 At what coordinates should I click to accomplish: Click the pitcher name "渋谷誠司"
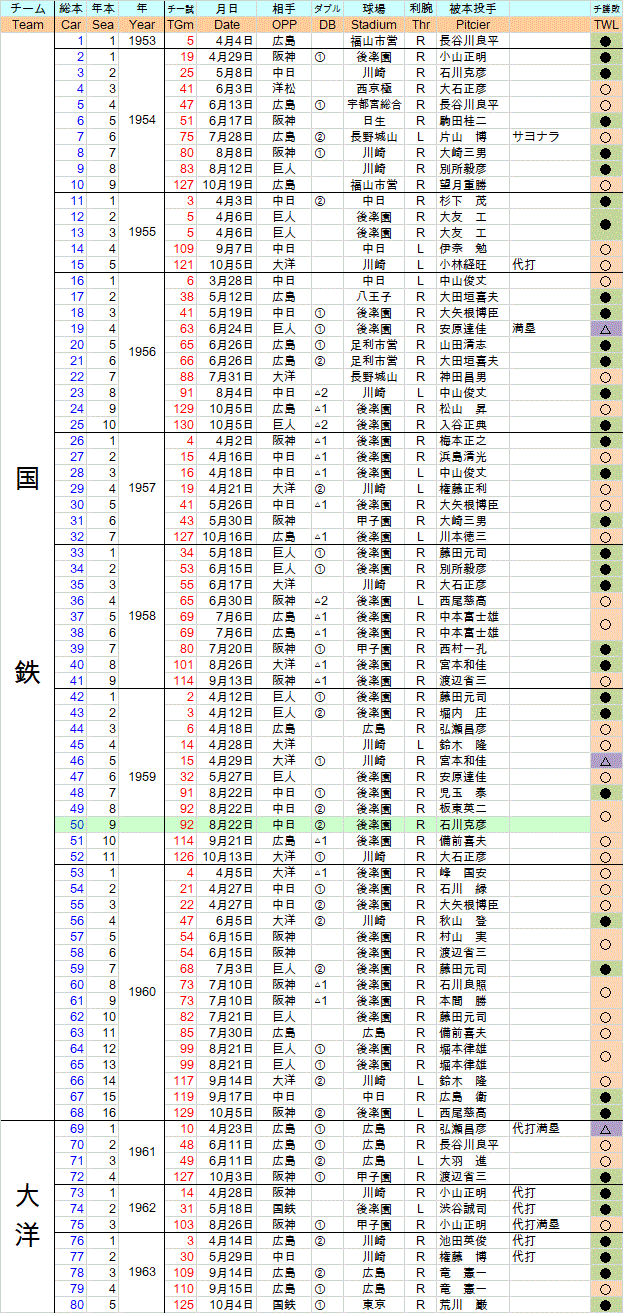[464, 1208]
